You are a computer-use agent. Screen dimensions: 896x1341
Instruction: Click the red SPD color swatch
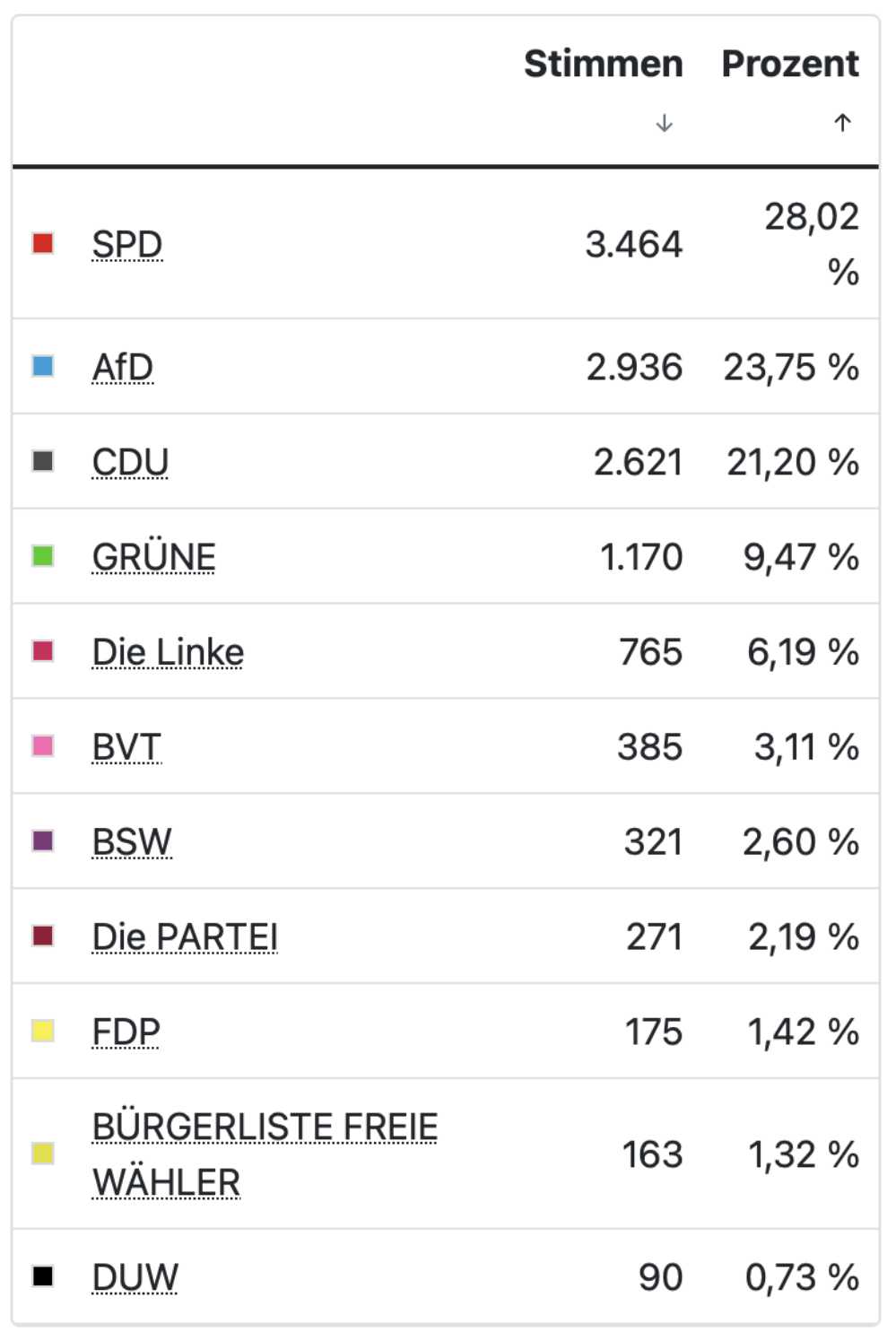(x=43, y=243)
